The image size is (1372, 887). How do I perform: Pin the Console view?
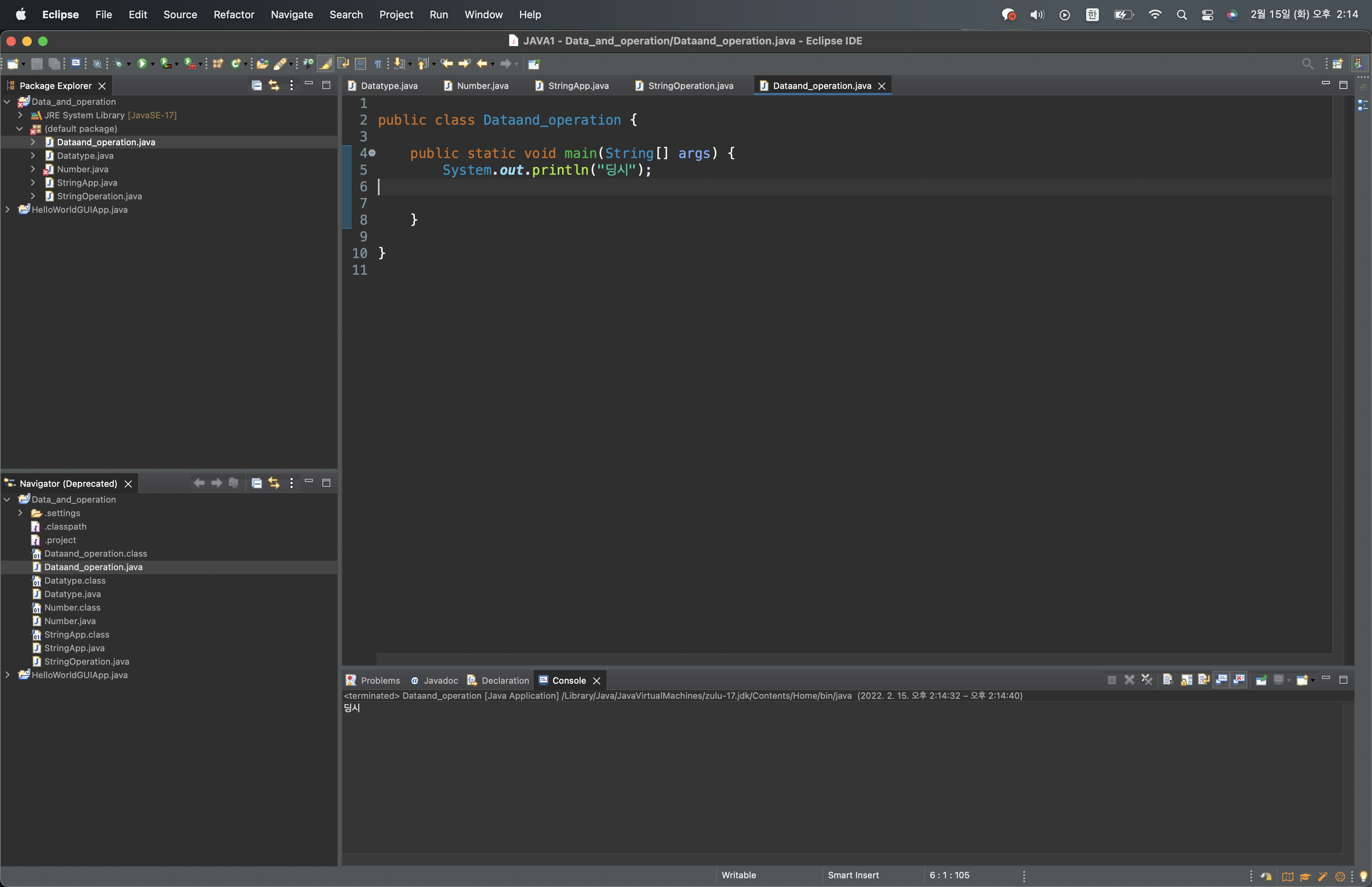coord(1261,680)
